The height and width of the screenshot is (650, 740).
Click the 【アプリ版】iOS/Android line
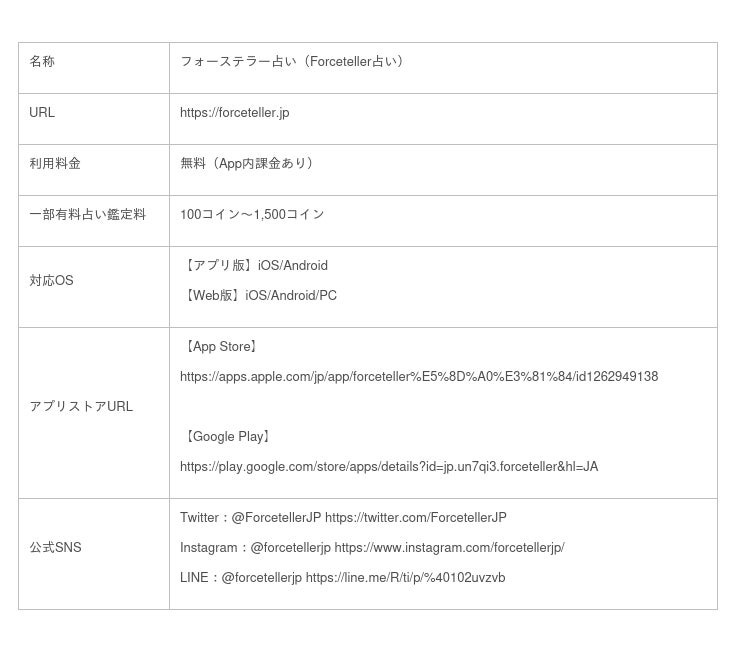(x=254, y=266)
